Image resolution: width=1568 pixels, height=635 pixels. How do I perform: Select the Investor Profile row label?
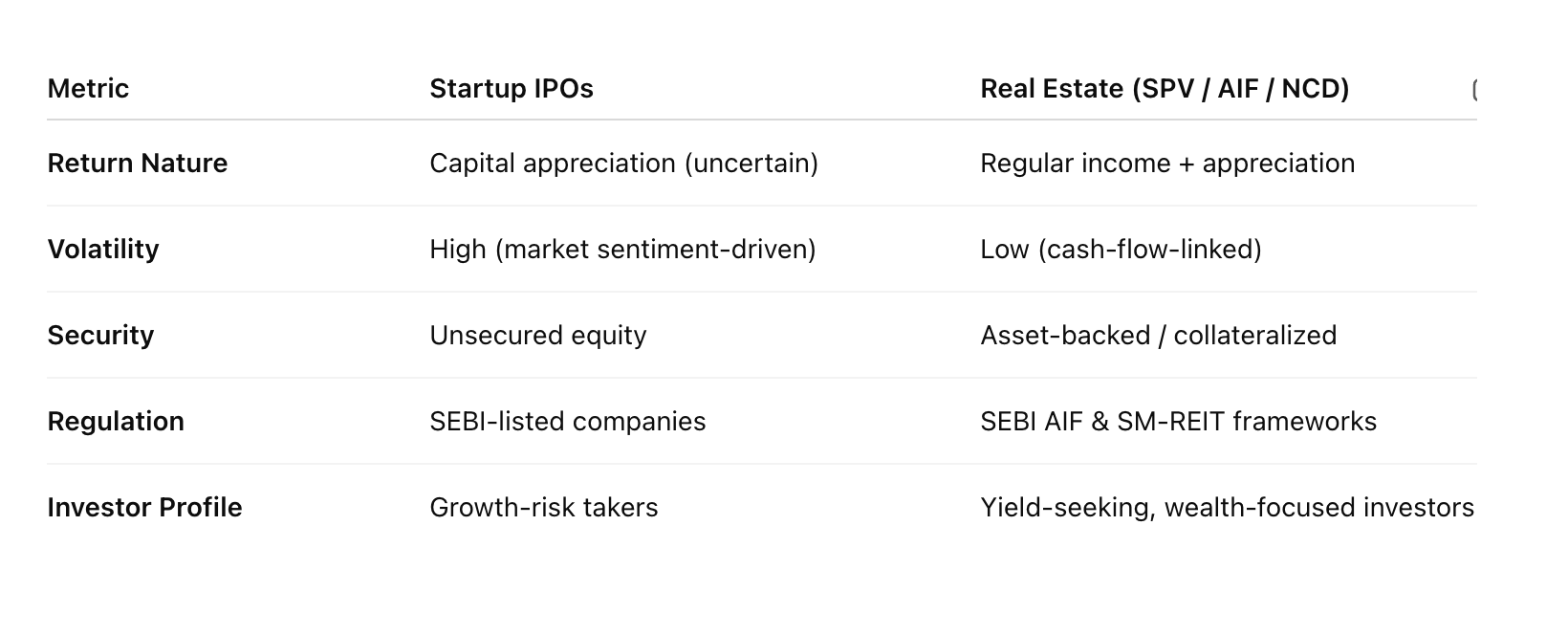(x=144, y=508)
